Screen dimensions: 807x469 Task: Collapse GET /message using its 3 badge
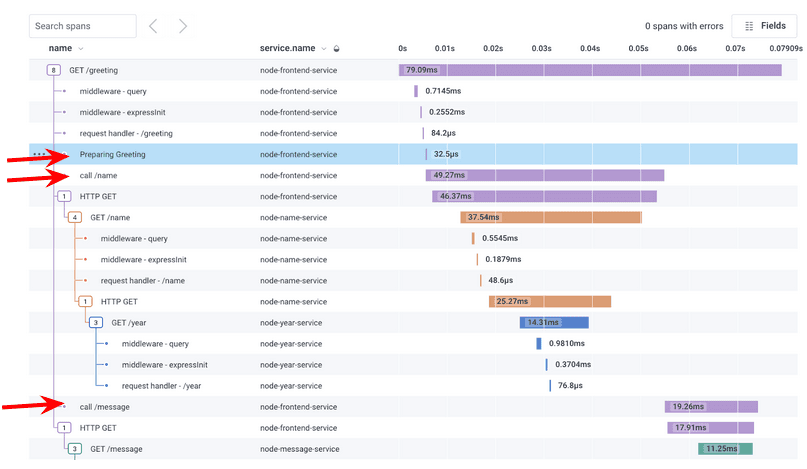(x=75, y=449)
